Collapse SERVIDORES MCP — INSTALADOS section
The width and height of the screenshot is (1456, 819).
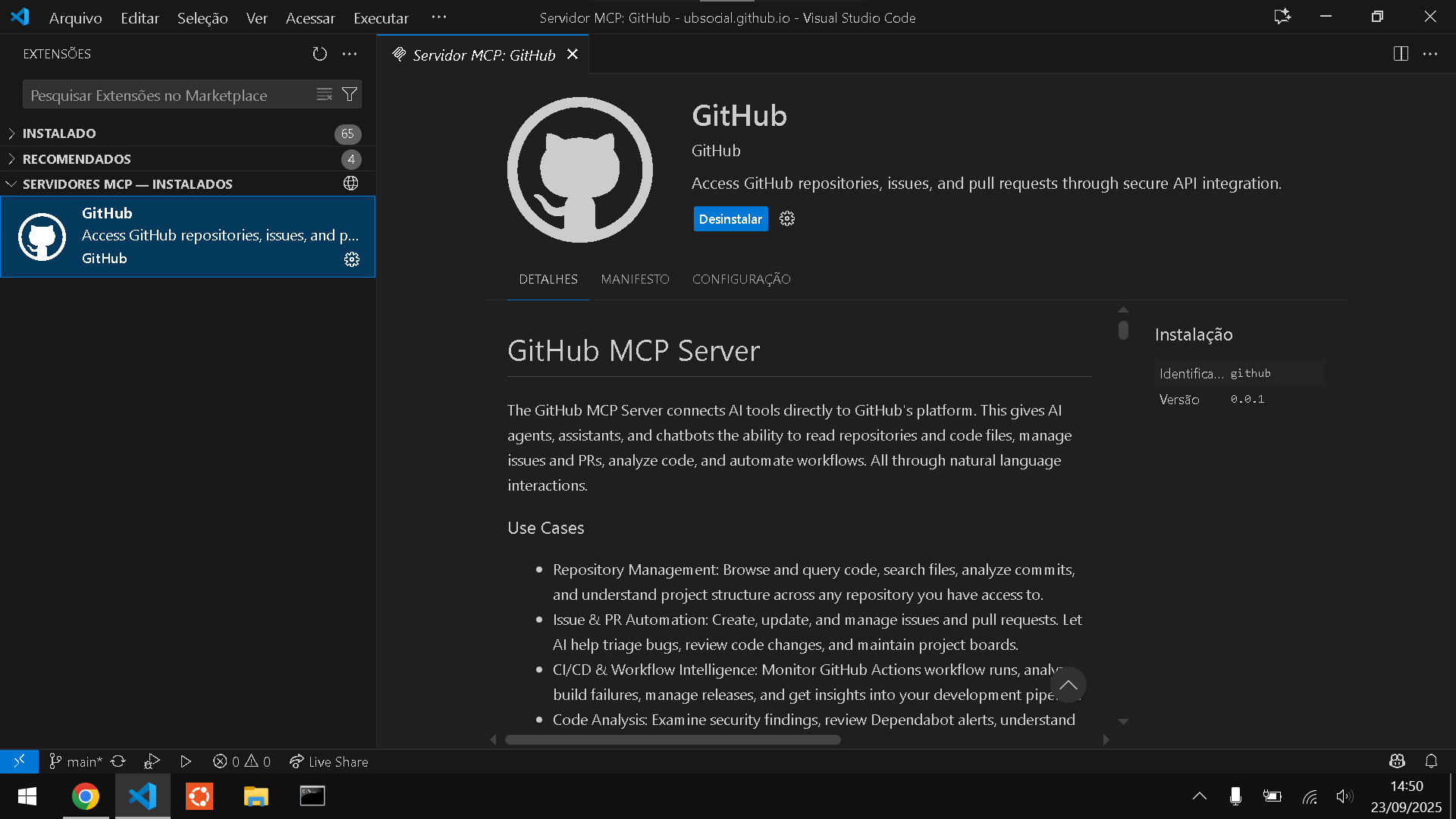pos(127,184)
